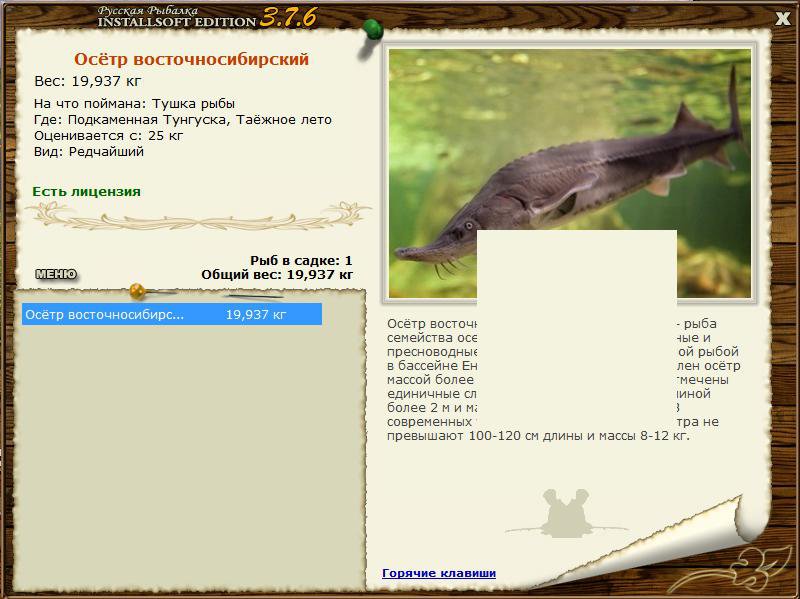Click the sturgeon photo thumbnail
The image size is (800, 599).
[x=570, y=173]
